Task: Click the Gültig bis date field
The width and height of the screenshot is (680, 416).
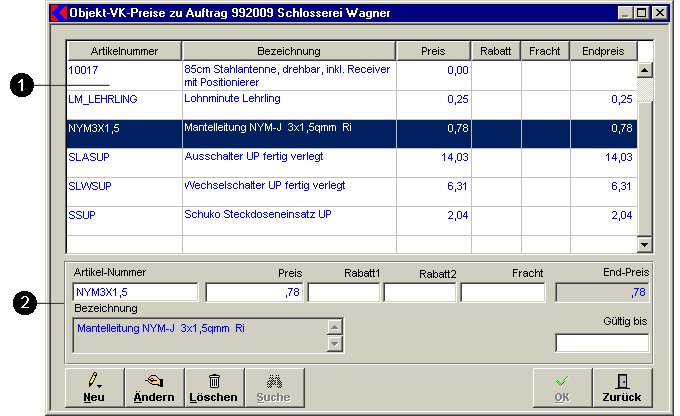Action: pos(601,343)
